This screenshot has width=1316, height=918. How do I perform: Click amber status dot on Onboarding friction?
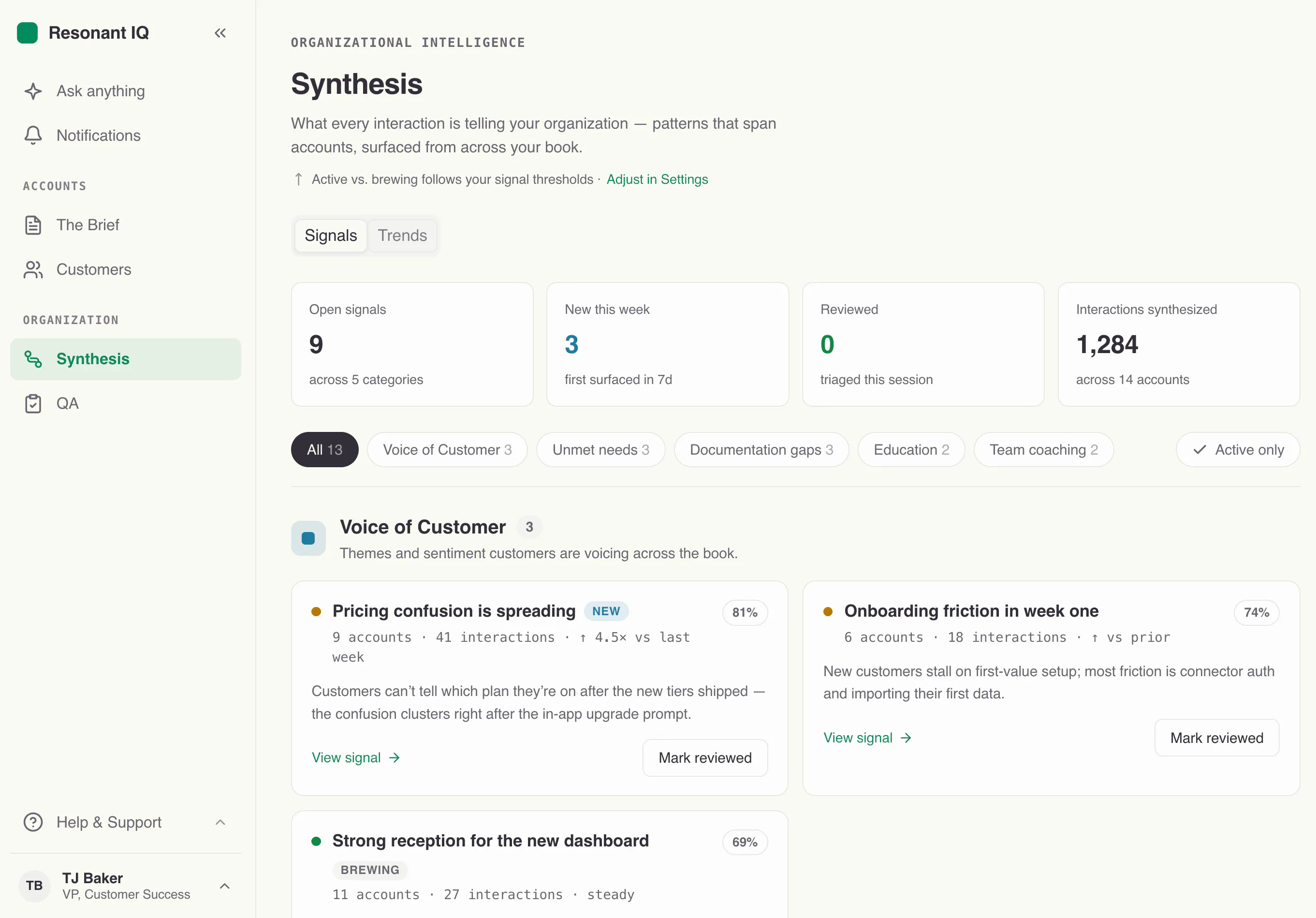[x=828, y=612]
